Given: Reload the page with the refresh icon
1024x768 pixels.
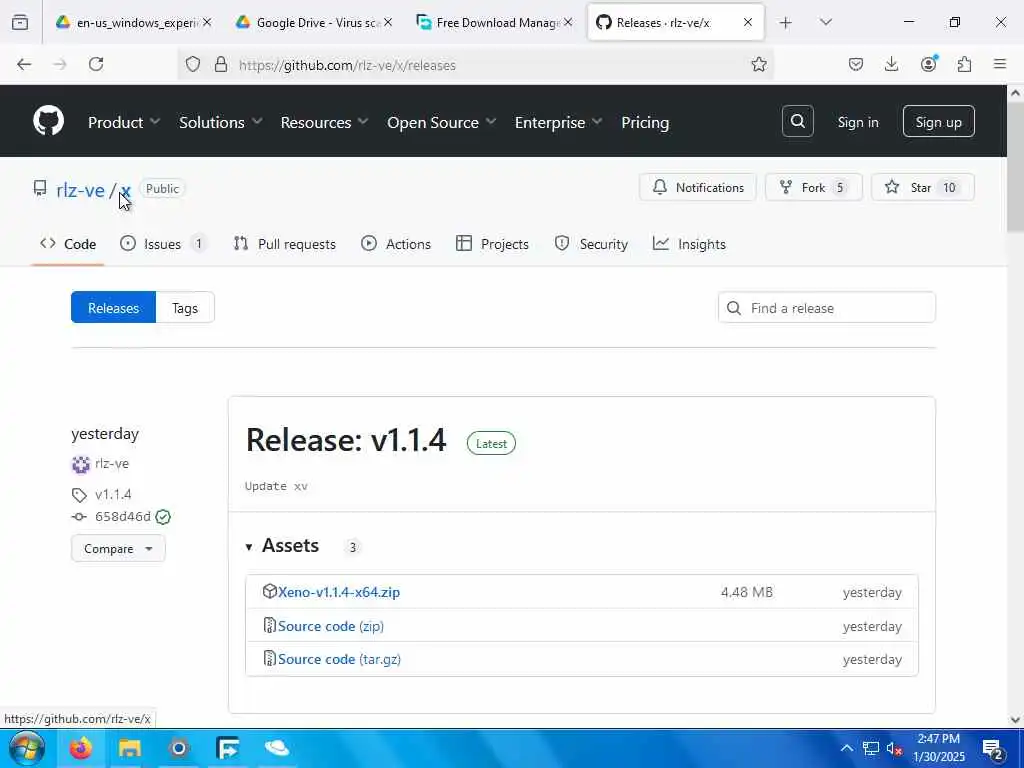Looking at the screenshot, I should [x=96, y=64].
